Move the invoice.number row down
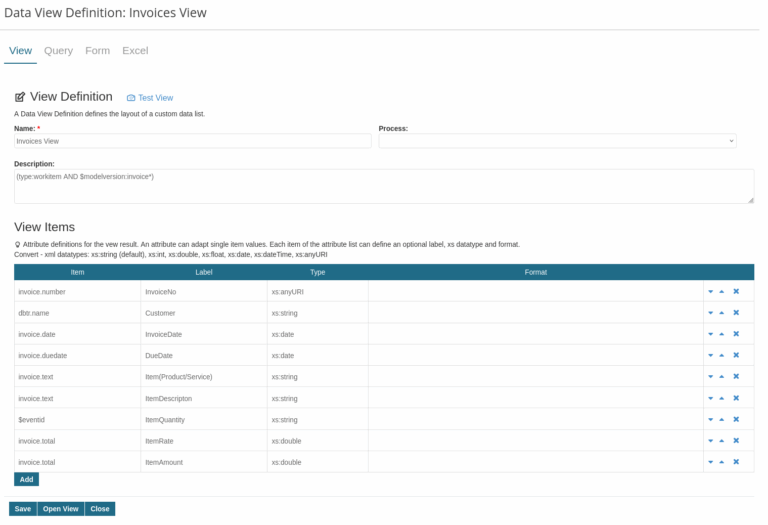Image resolution: width=768 pixels, height=525 pixels. pyautogui.click(x=710, y=292)
